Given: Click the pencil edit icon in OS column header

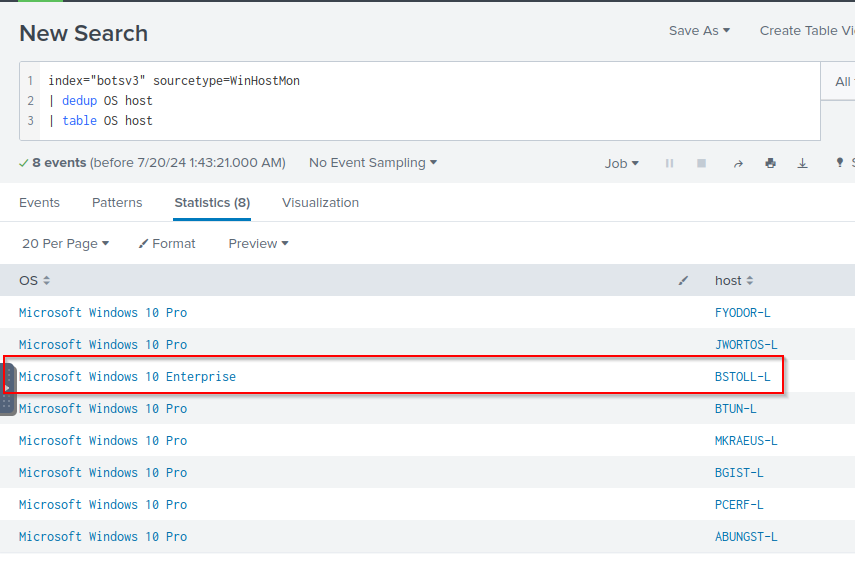Looking at the screenshot, I should coord(683,281).
